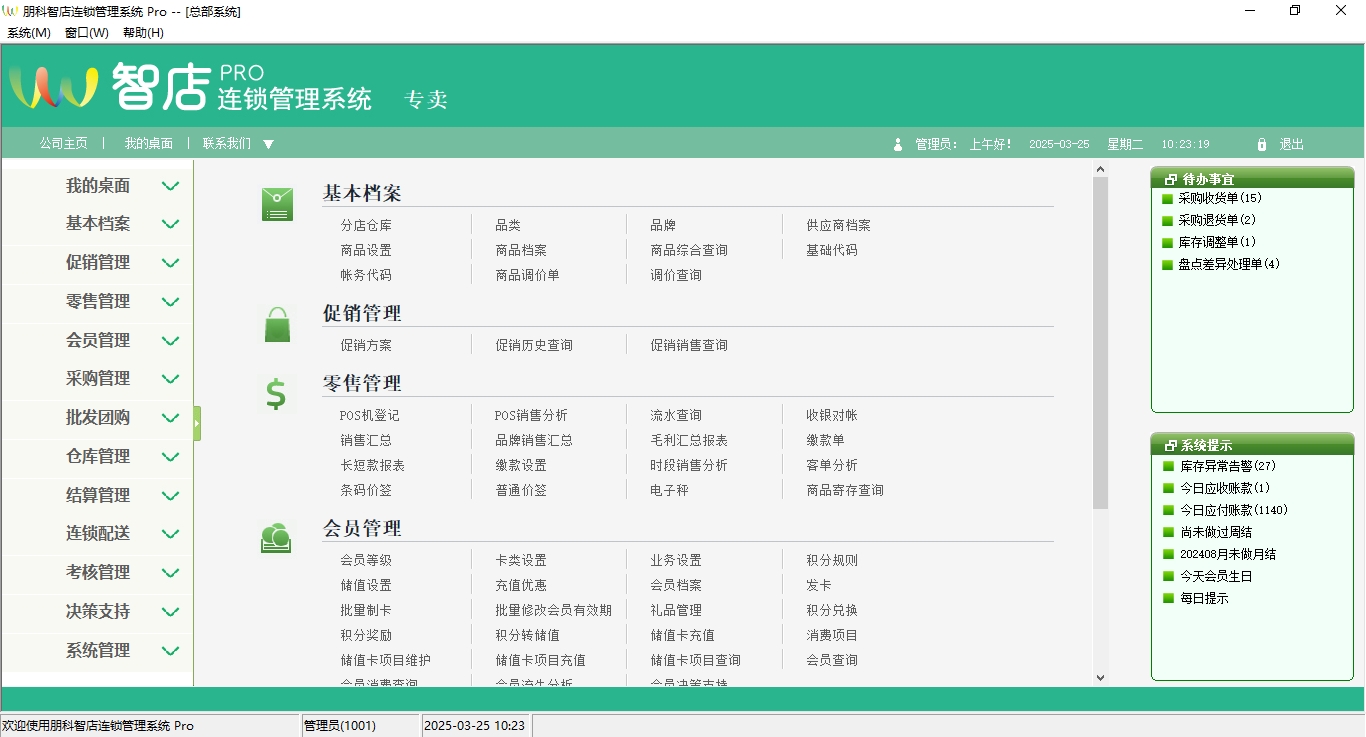Viewport: 1366px width, 737px height.
Task: Open 会员档案 link
Action: [676, 585]
